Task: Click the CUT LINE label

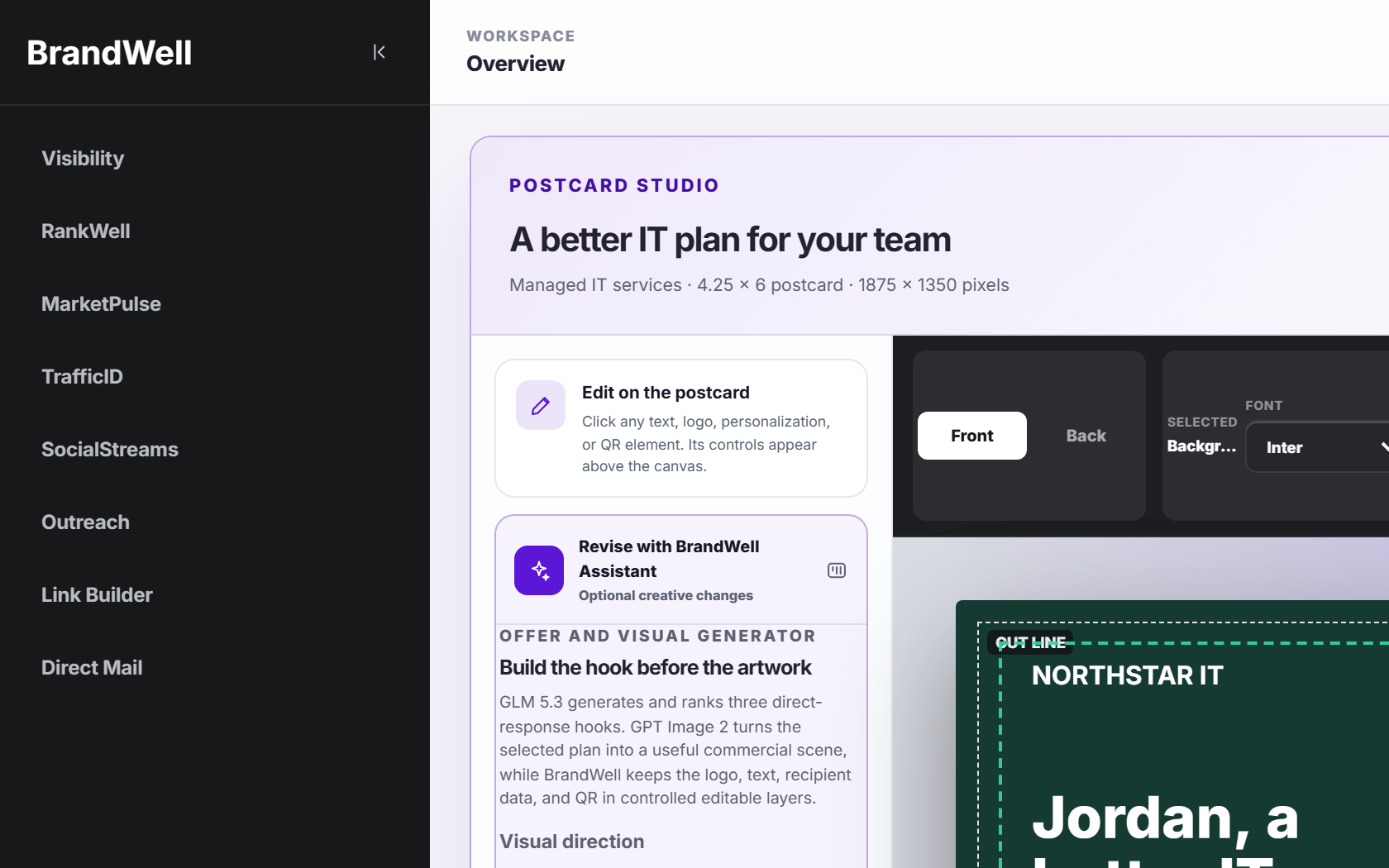Action: point(1030,643)
